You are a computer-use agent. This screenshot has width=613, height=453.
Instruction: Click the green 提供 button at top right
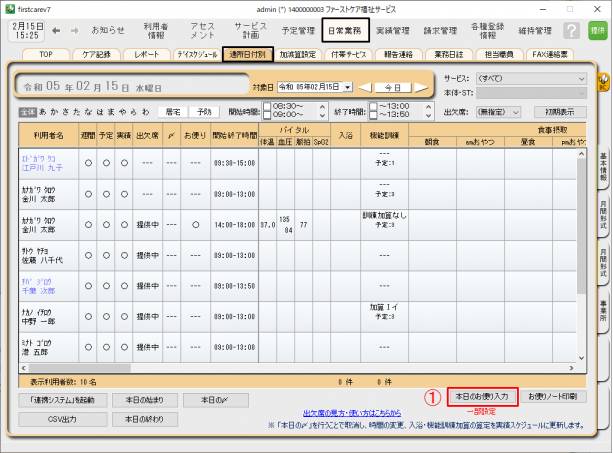point(598,31)
